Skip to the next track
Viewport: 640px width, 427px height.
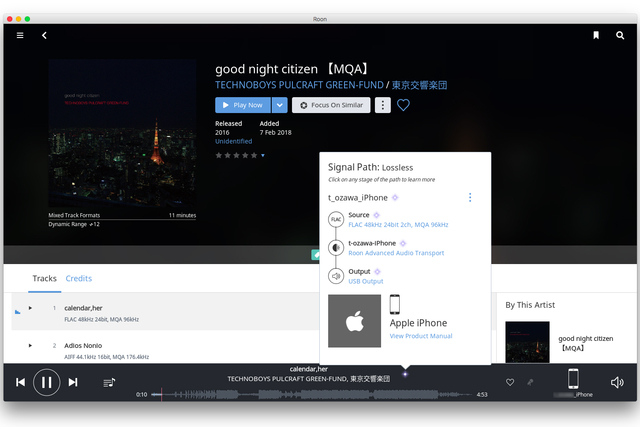[x=73, y=382]
